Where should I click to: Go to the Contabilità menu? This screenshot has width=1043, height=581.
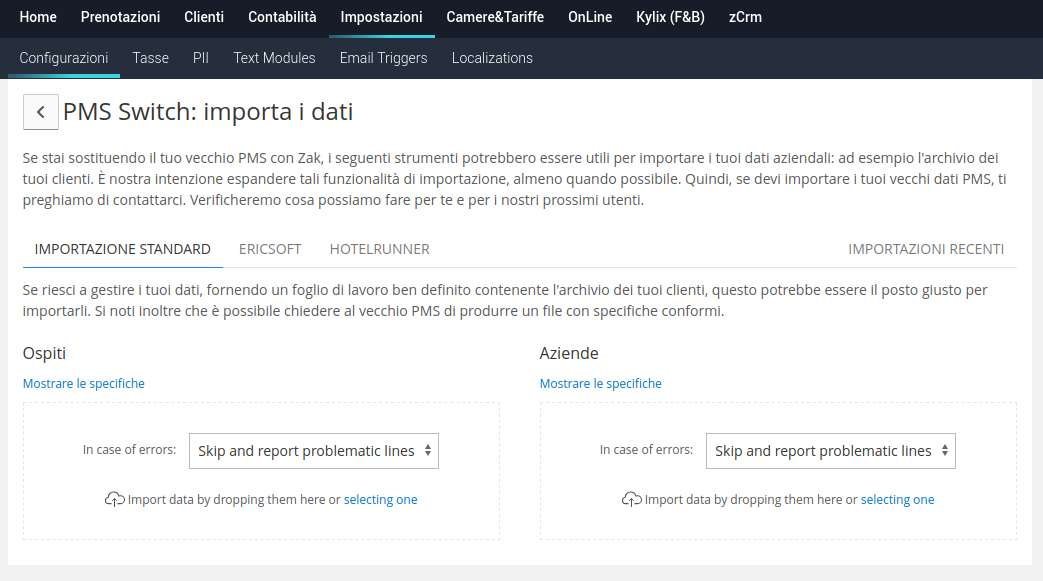pyautogui.click(x=282, y=17)
